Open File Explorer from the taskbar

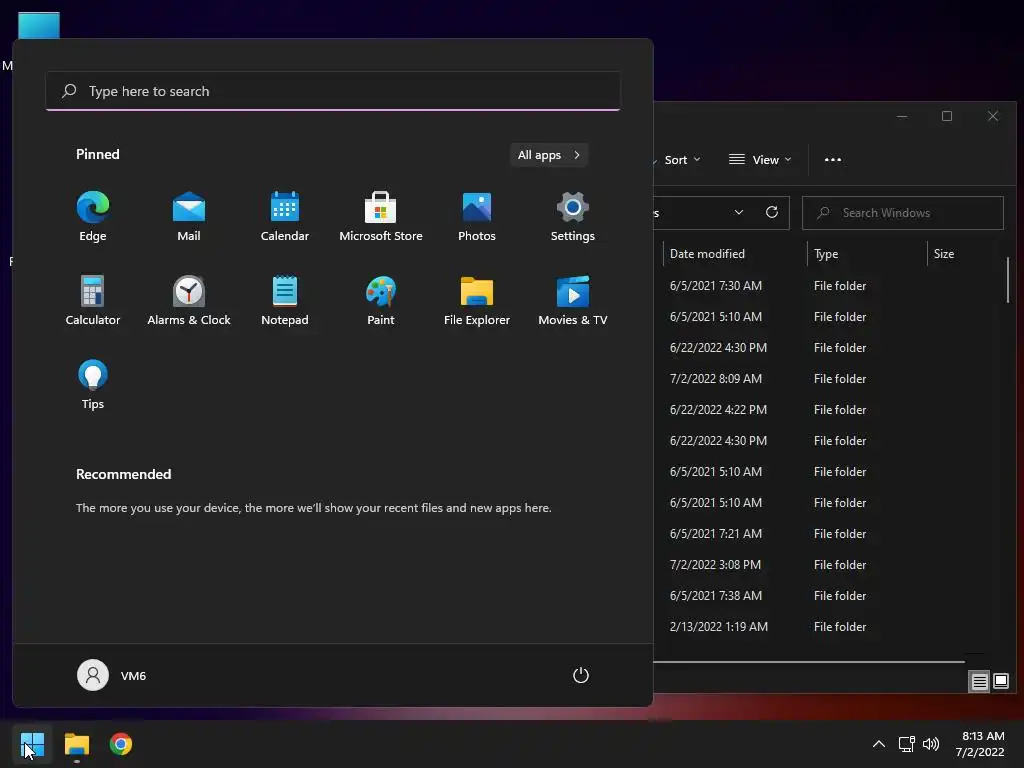(76, 744)
